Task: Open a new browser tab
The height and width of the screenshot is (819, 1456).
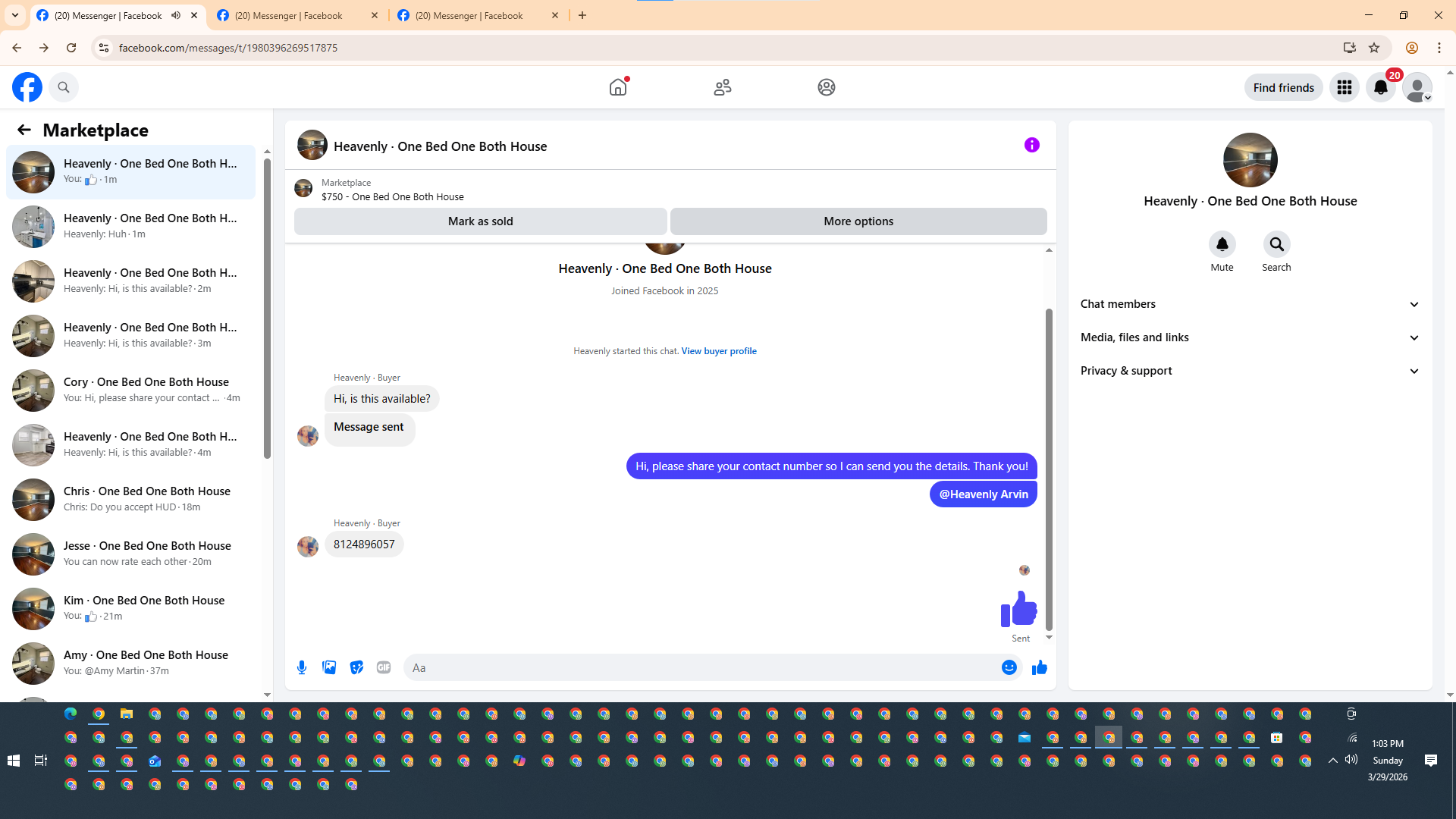Action: [x=582, y=15]
